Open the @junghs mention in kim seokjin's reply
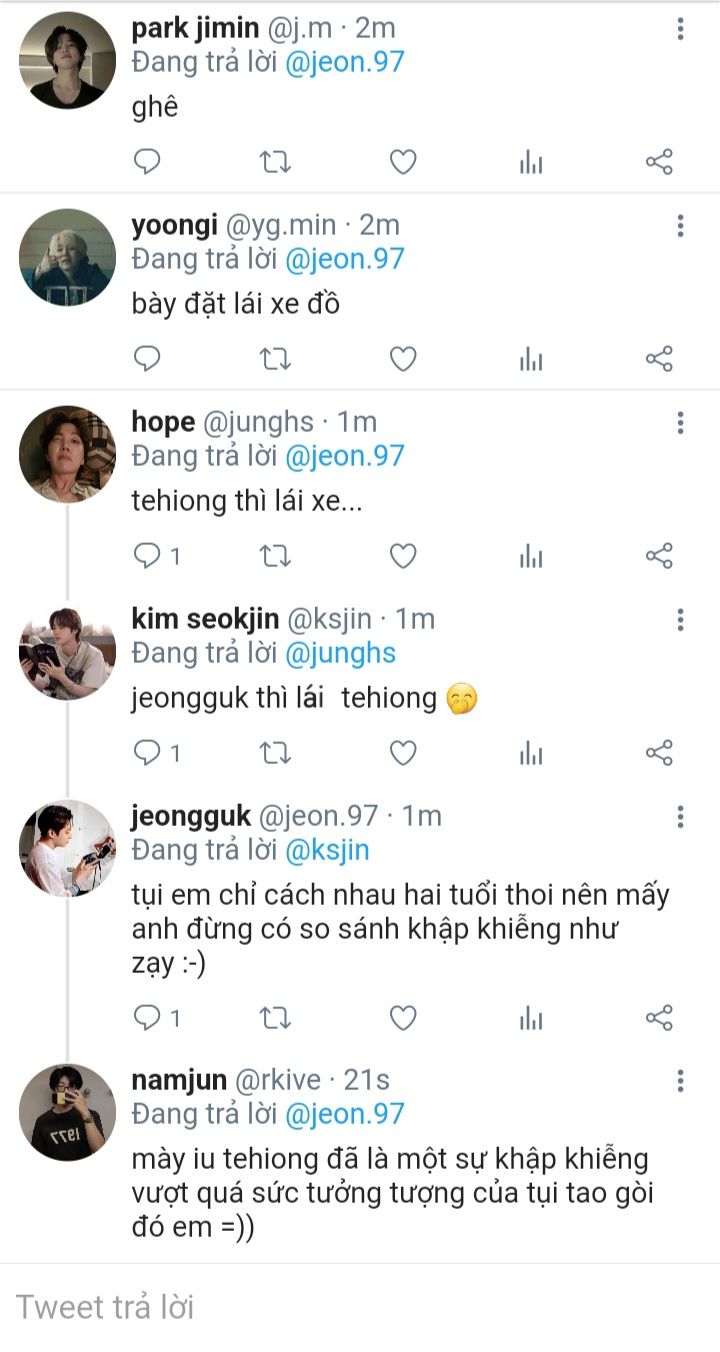The width and height of the screenshot is (720, 1352). 340,653
